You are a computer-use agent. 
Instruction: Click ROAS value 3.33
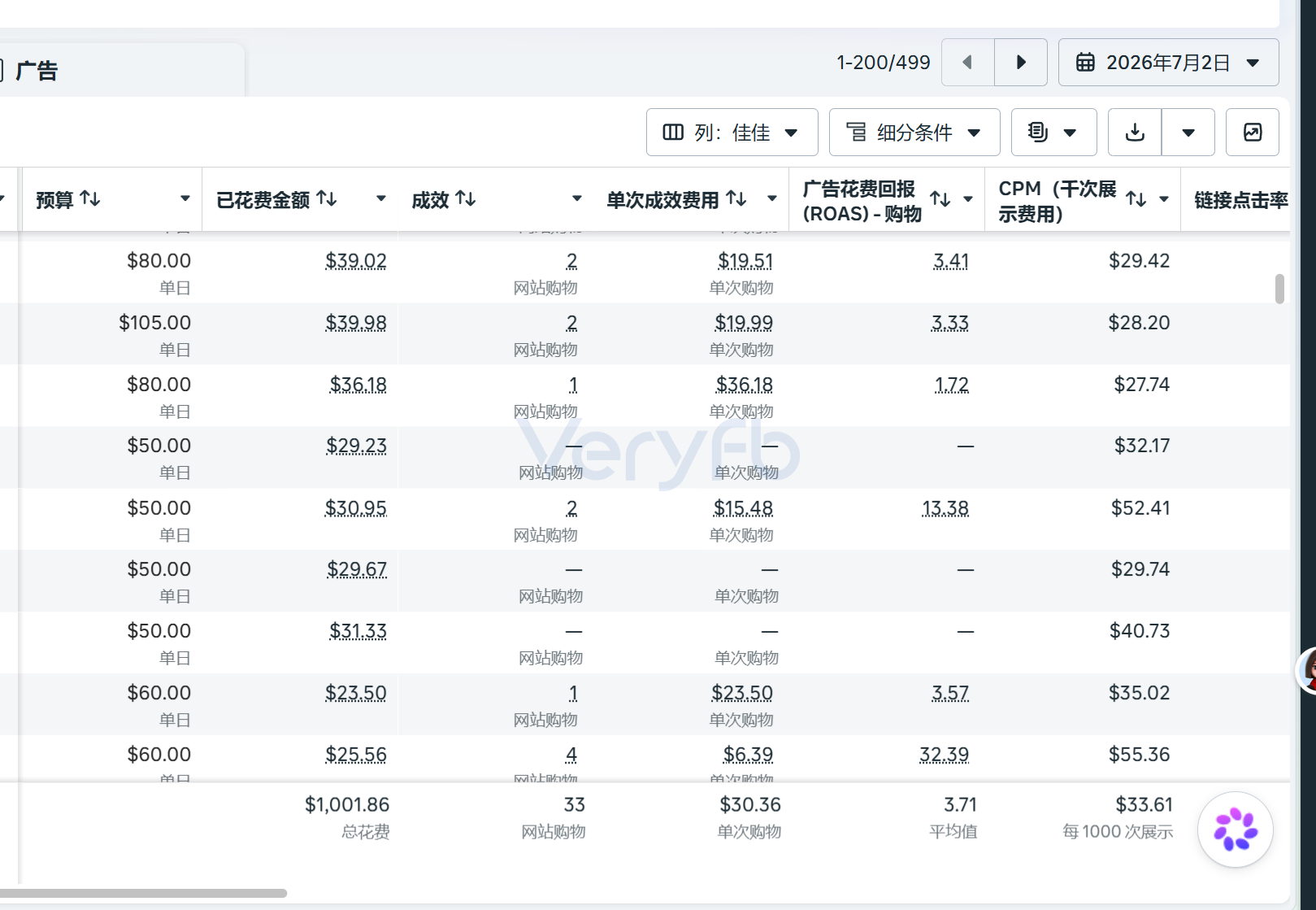point(950,323)
